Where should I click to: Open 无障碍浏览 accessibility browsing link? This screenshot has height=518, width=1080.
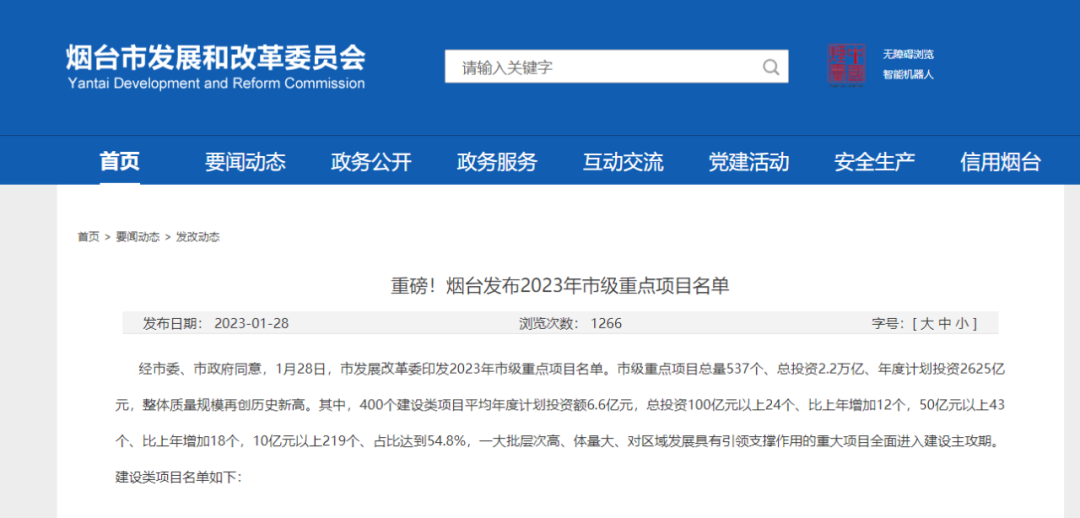[x=907, y=54]
